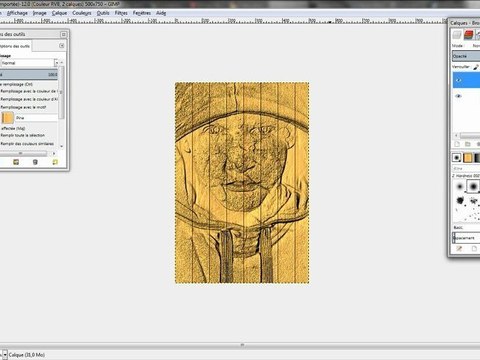Adjust the Espacement brush spacing slider
This screenshot has height=360, width=480.
pyautogui.click(x=466, y=238)
